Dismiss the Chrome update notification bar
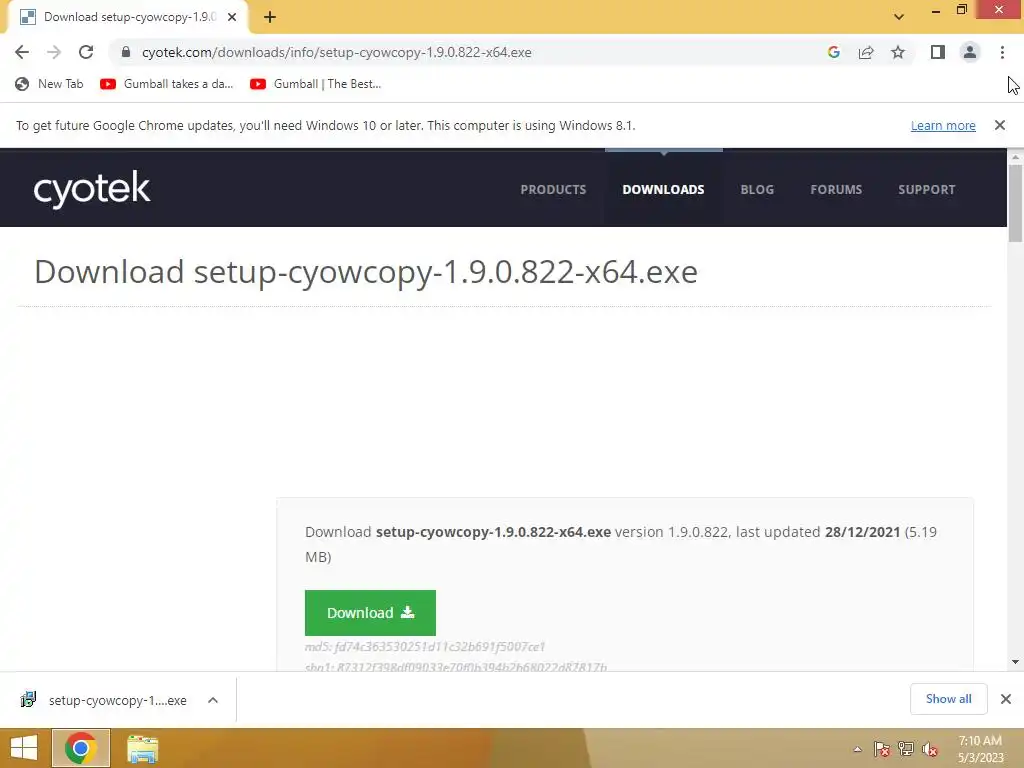 tap(1000, 125)
